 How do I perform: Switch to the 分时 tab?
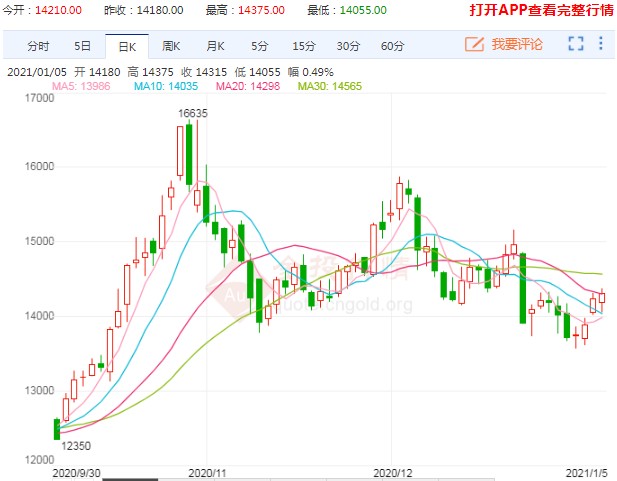pos(38,46)
